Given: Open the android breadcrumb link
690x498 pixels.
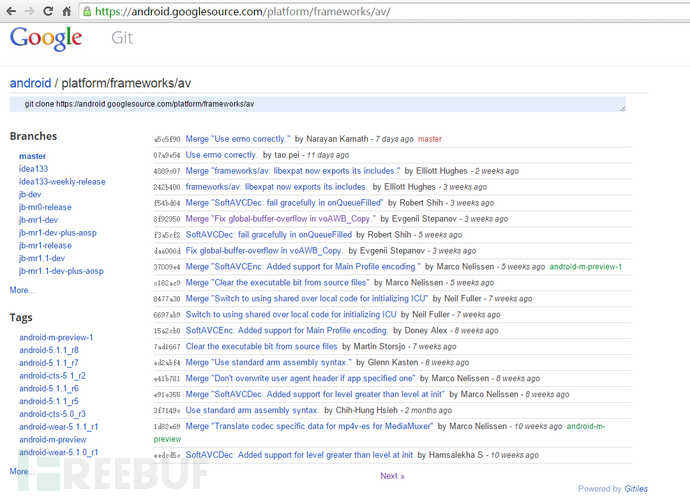Looking at the screenshot, I should click(x=30, y=83).
